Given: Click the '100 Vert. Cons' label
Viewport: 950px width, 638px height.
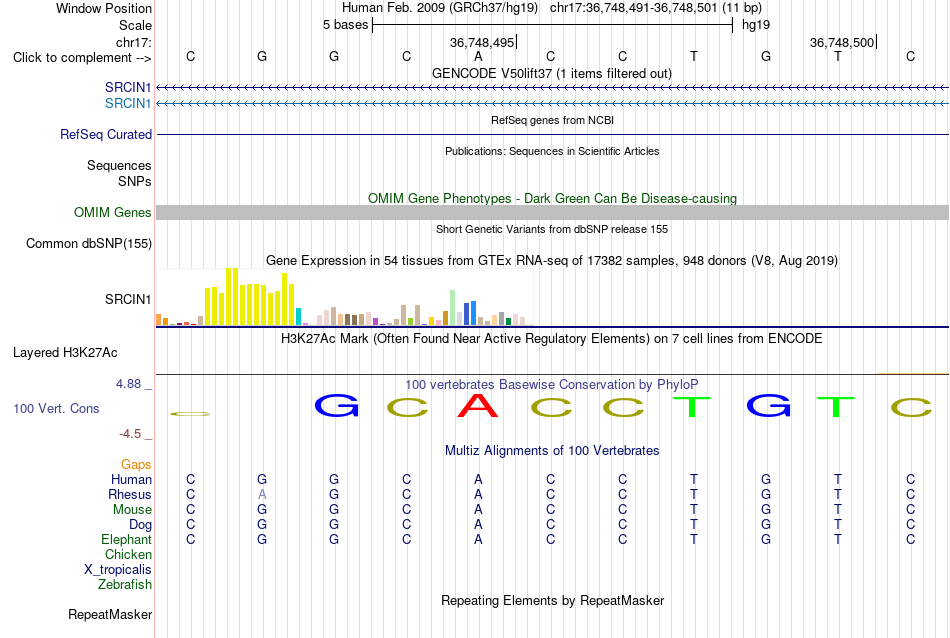Looking at the screenshot, I should tap(56, 408).
